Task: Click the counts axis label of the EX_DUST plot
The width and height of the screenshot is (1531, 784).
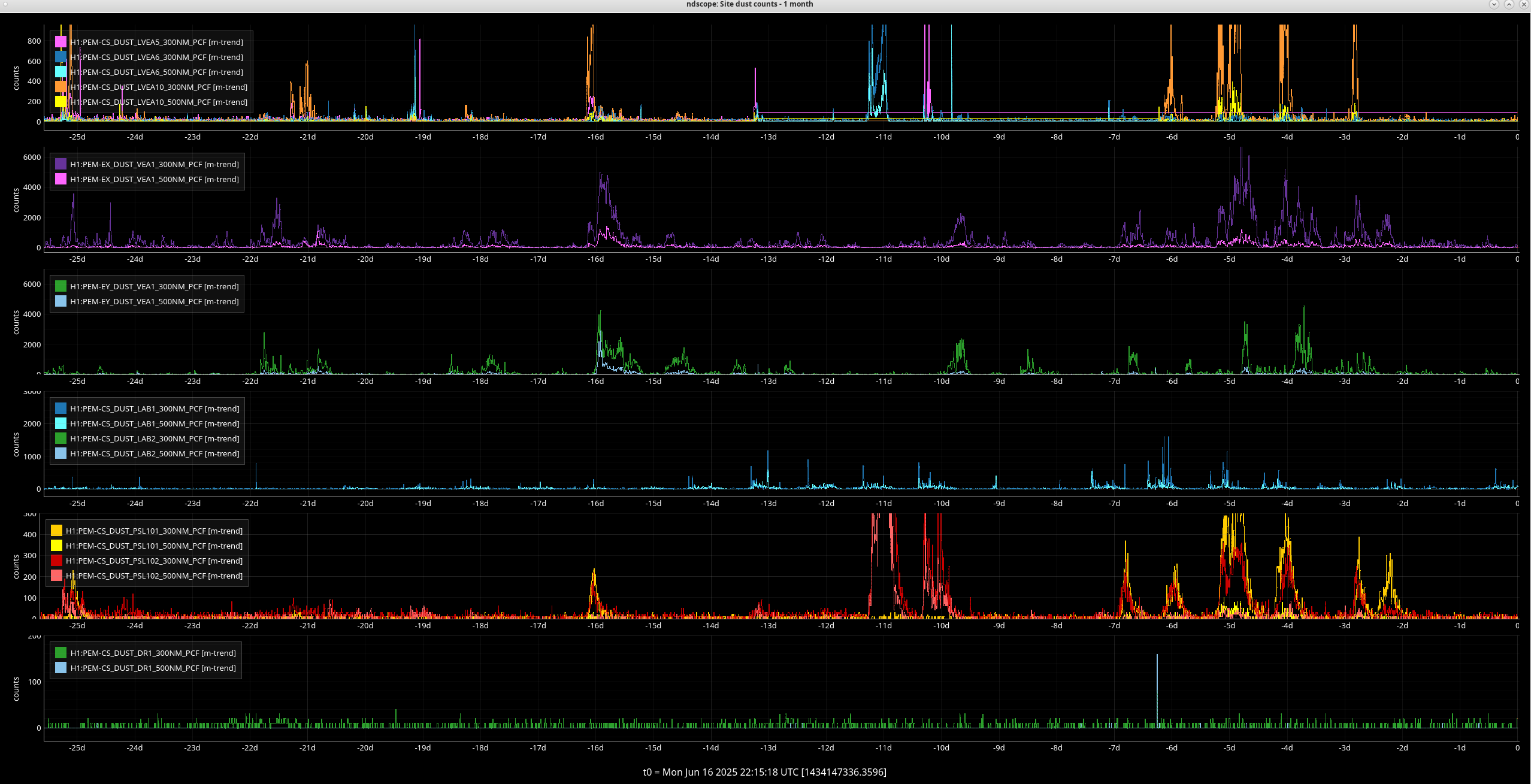Action: click(16, 201)
